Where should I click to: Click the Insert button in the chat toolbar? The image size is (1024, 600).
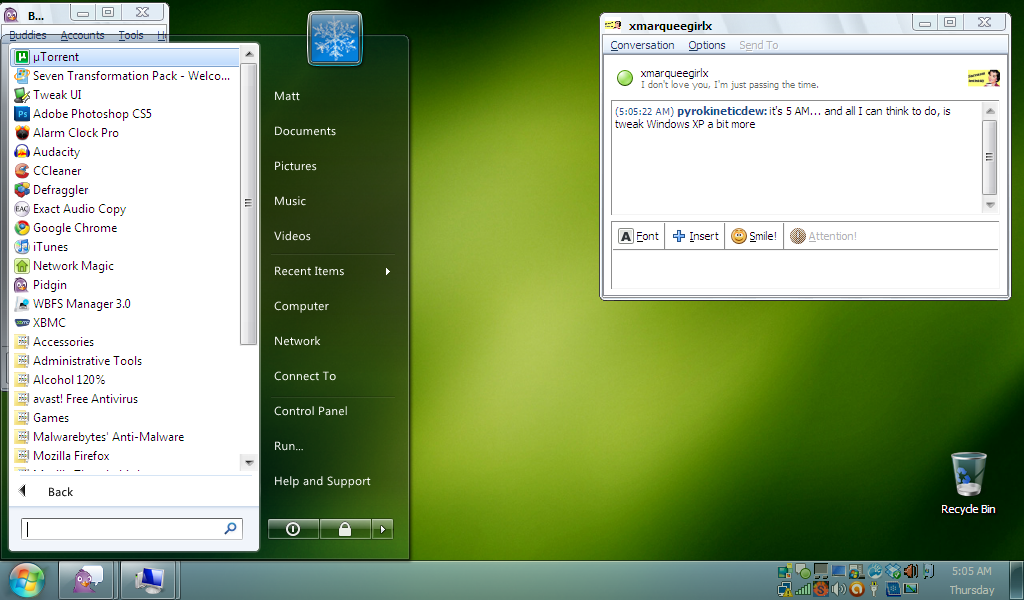[695, 236]
